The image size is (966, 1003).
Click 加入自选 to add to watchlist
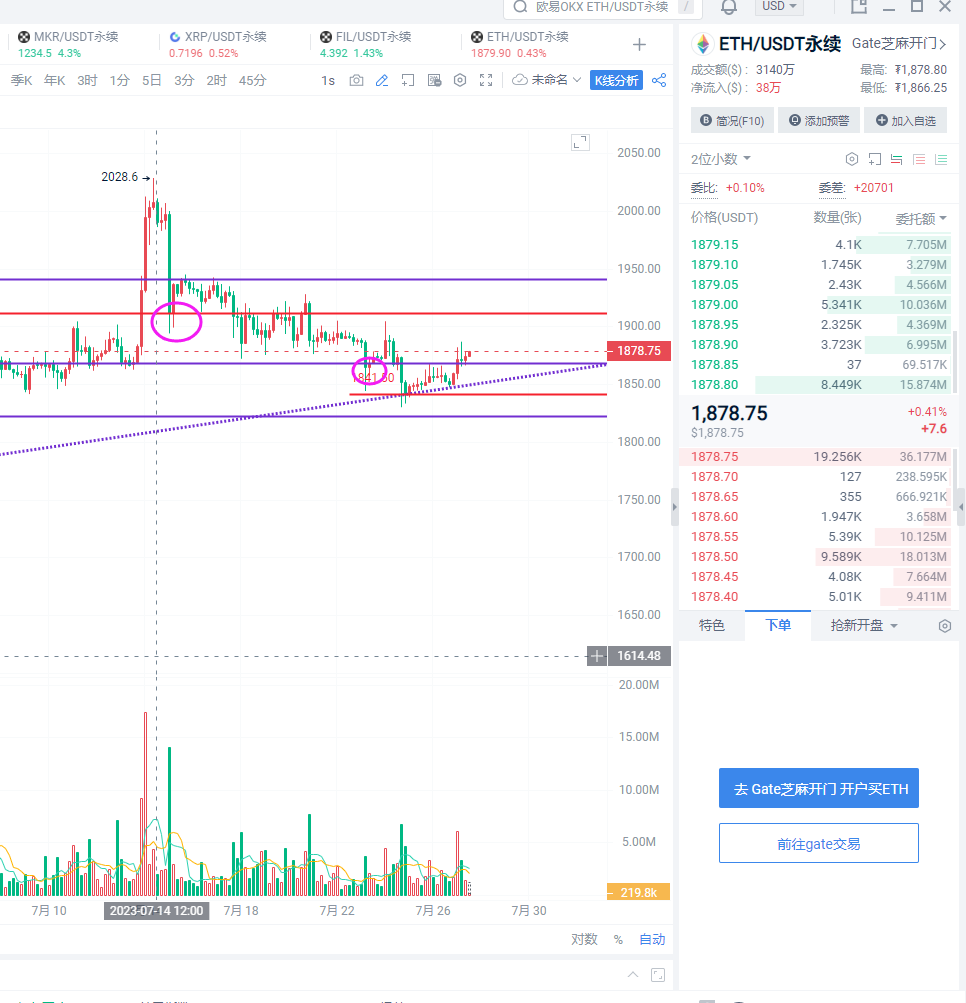coord(905,121)
